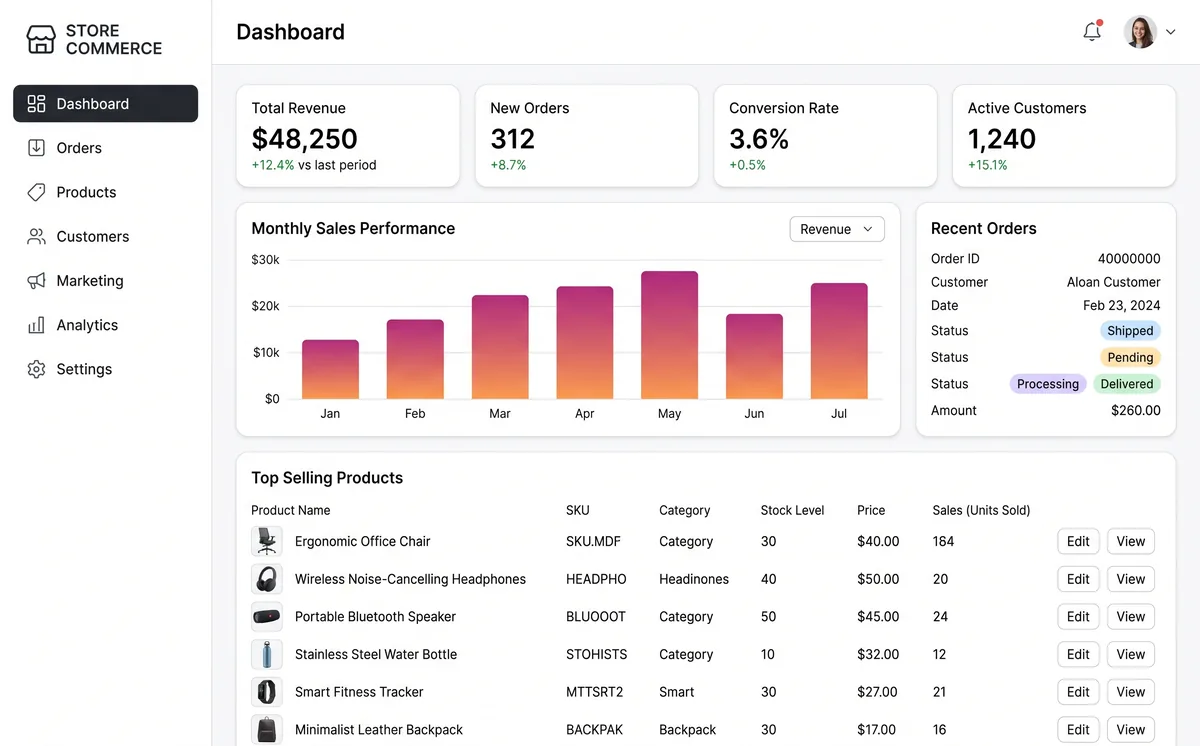1200x746 pixels.
Task: Click the $260.00 order amount
Action: 1136,410
